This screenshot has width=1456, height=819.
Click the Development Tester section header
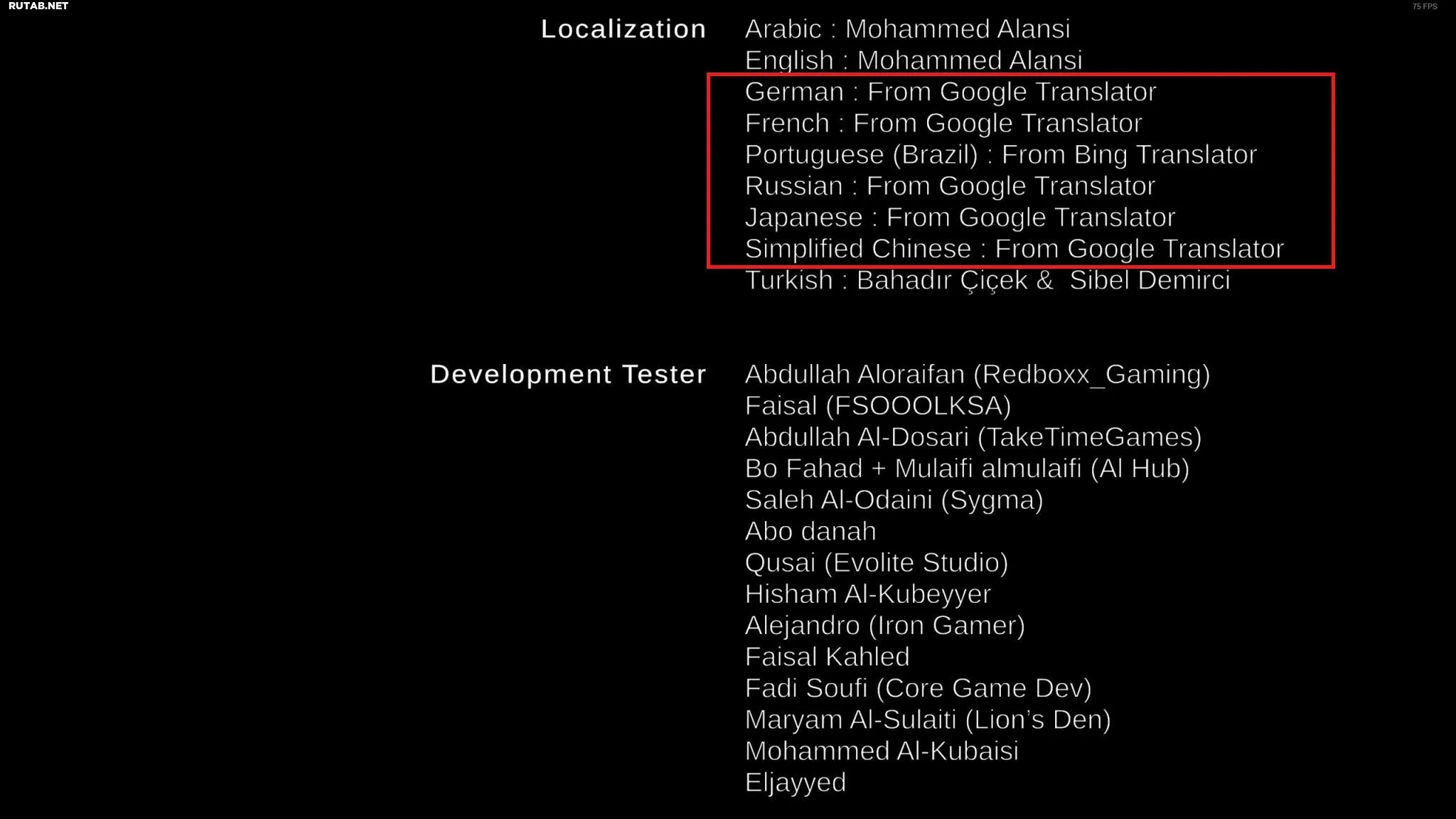click(x=567, y=373)
